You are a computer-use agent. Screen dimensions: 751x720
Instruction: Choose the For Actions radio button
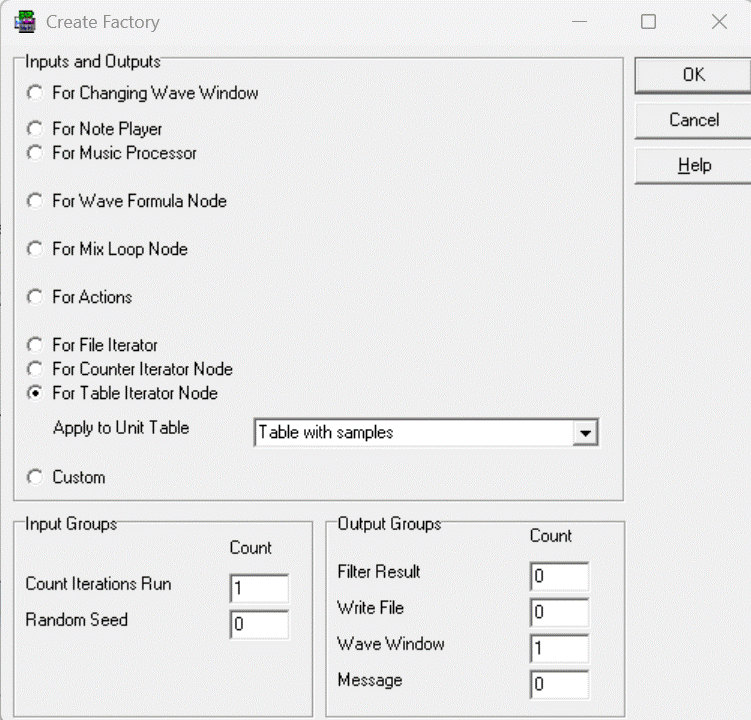coord(36,297)
